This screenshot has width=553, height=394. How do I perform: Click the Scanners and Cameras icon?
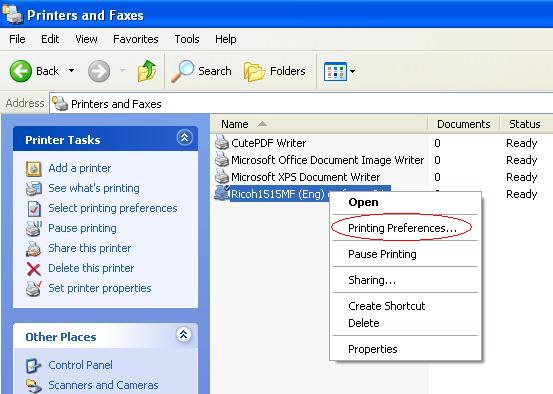pyautogui.click(x=34, y=386)
